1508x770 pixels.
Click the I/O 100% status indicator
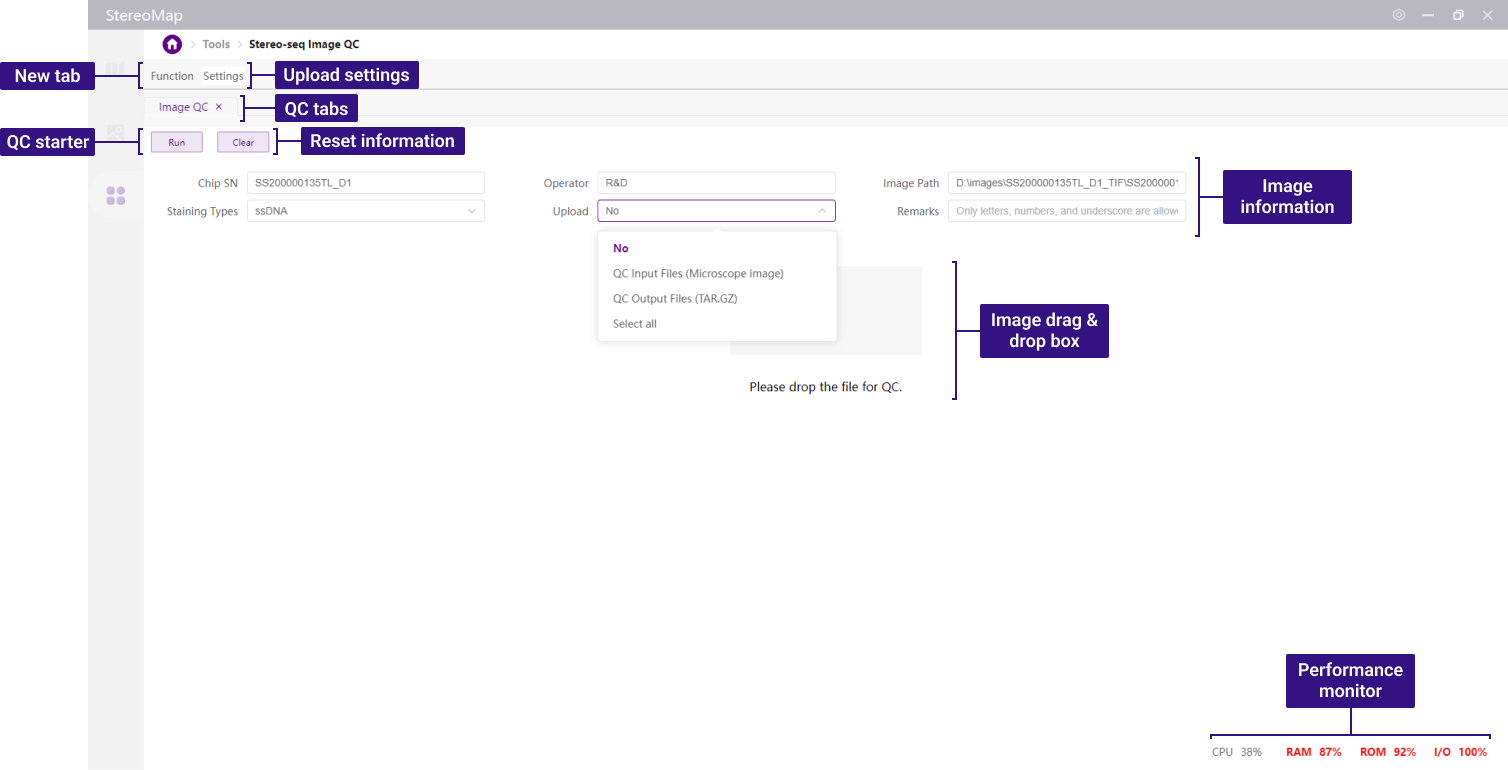pyautogui.click(x=1461, y=752)
